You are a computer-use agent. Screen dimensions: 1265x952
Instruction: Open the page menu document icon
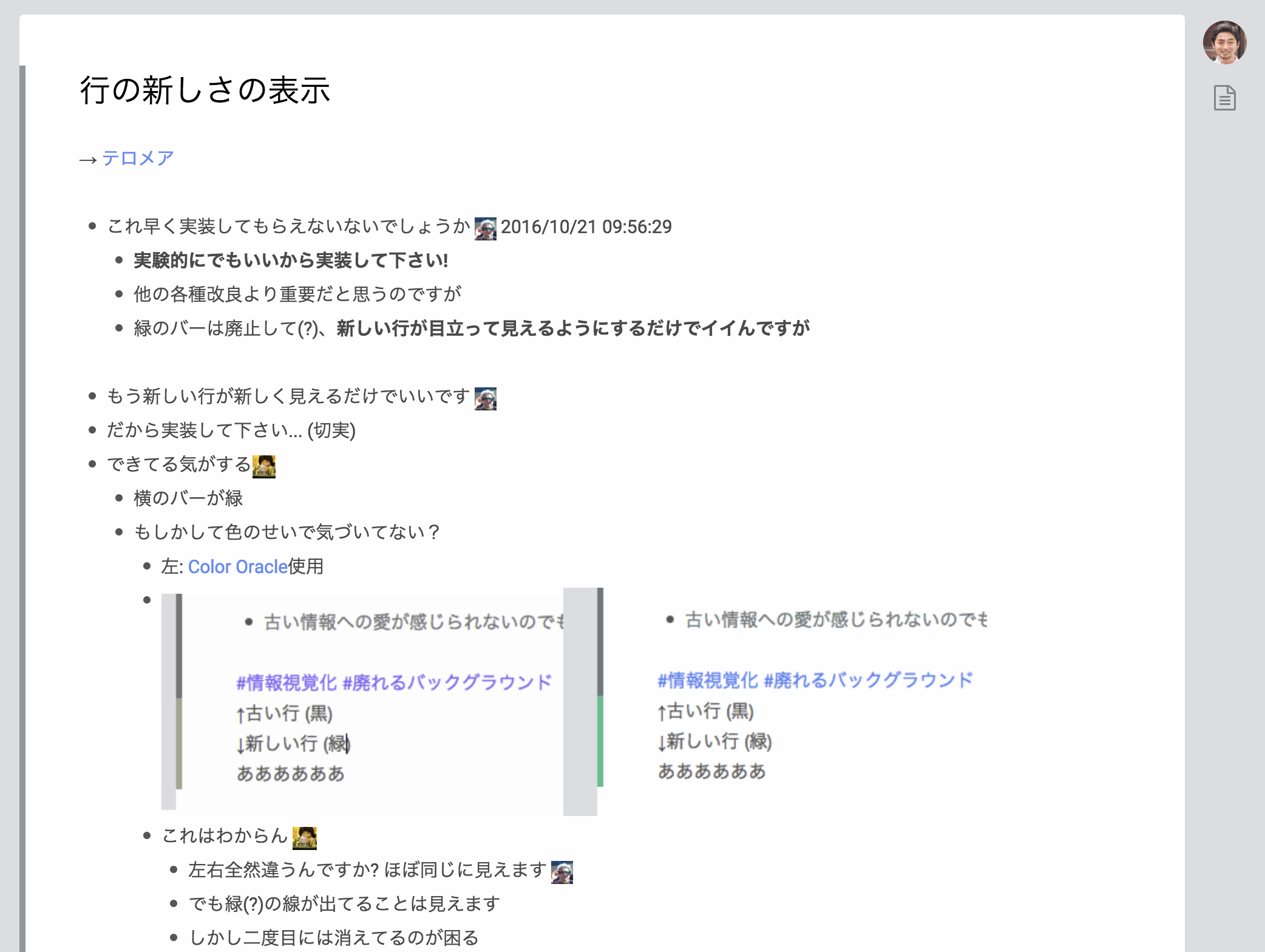[x=1224, y=98]
